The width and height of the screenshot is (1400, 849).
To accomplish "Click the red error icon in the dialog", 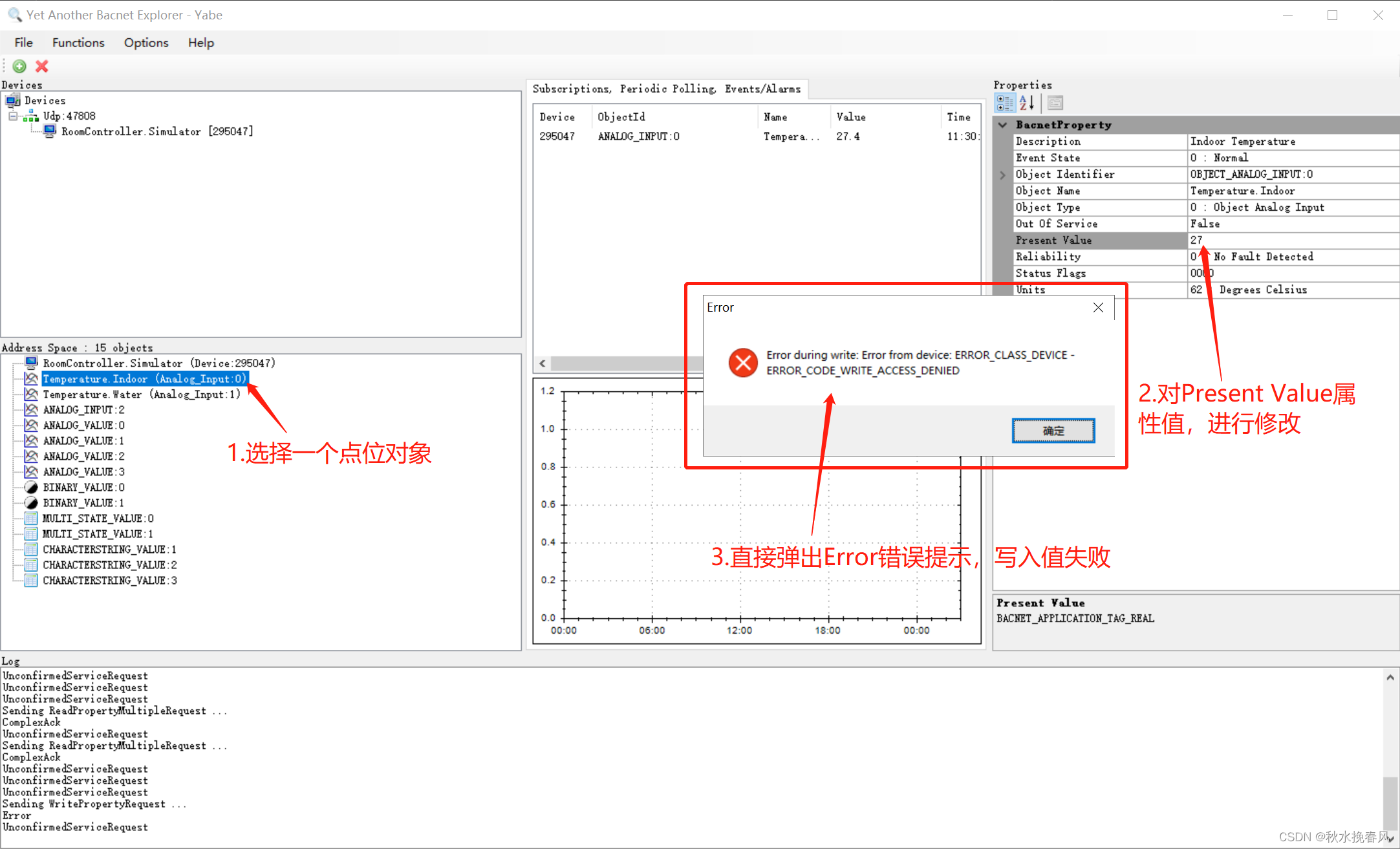I will [x=742, y=363].
